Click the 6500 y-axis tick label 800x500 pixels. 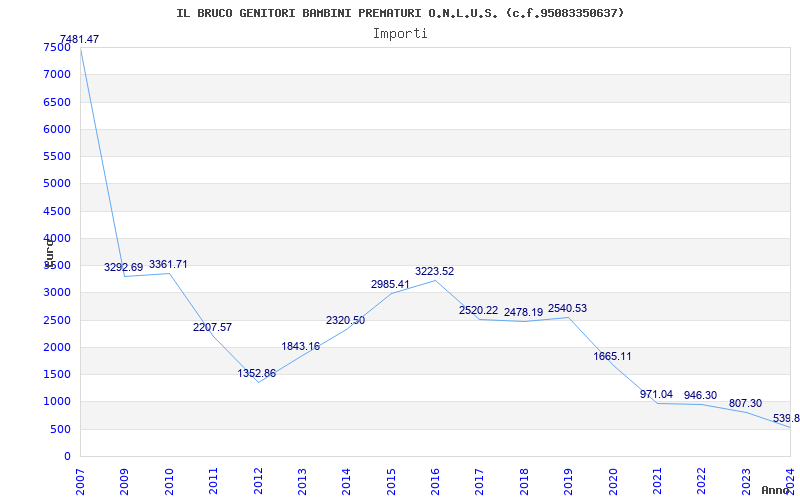point(57,102)
